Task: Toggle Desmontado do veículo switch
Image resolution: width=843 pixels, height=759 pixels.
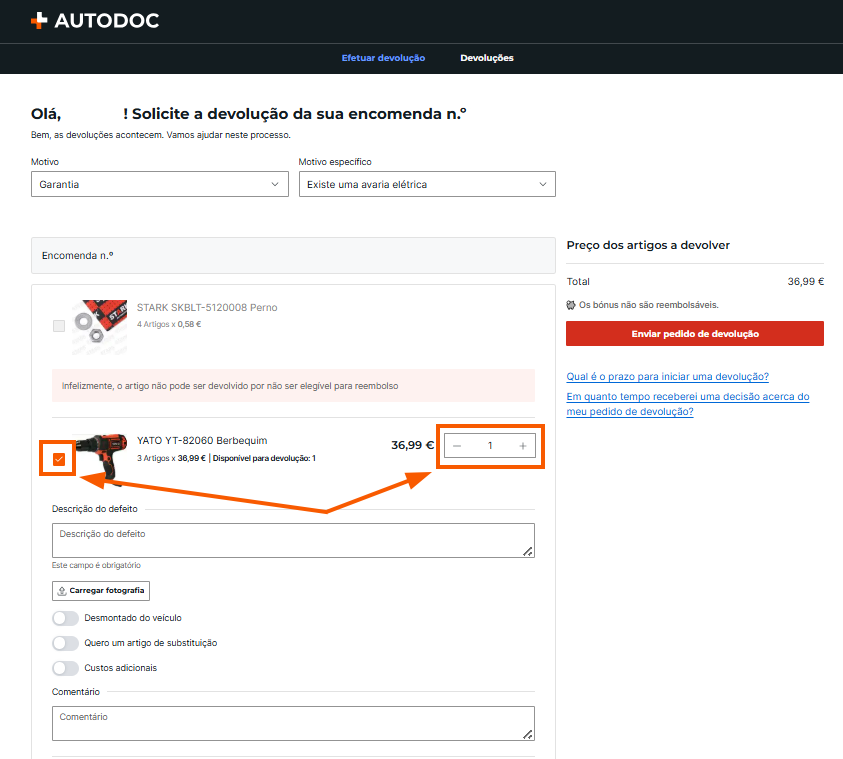Action: pos(66,618)
